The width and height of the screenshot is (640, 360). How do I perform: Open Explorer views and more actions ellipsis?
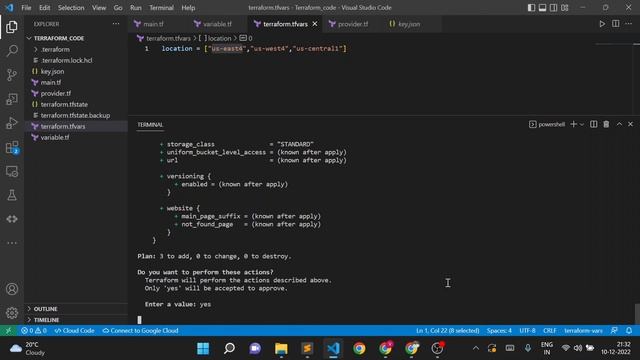(x=116, y=24)
